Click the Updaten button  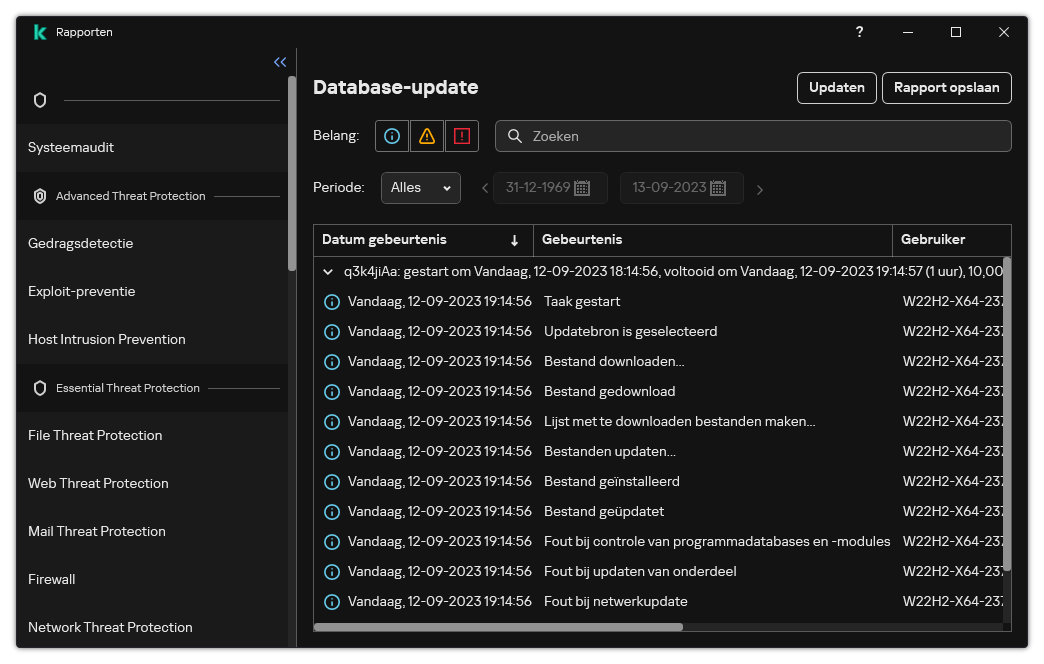click(836, 88)
